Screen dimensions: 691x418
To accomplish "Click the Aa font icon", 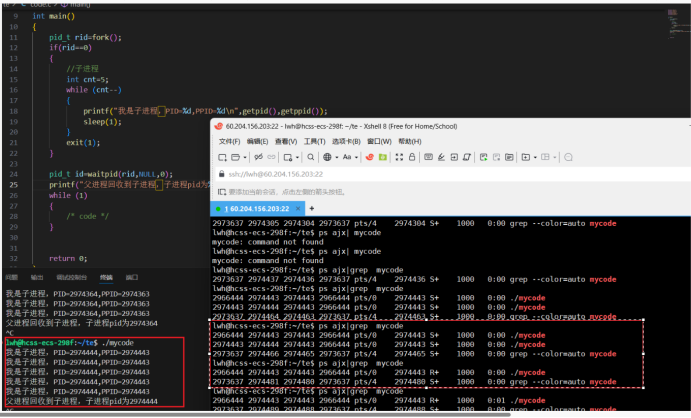I will click(347, 157).
